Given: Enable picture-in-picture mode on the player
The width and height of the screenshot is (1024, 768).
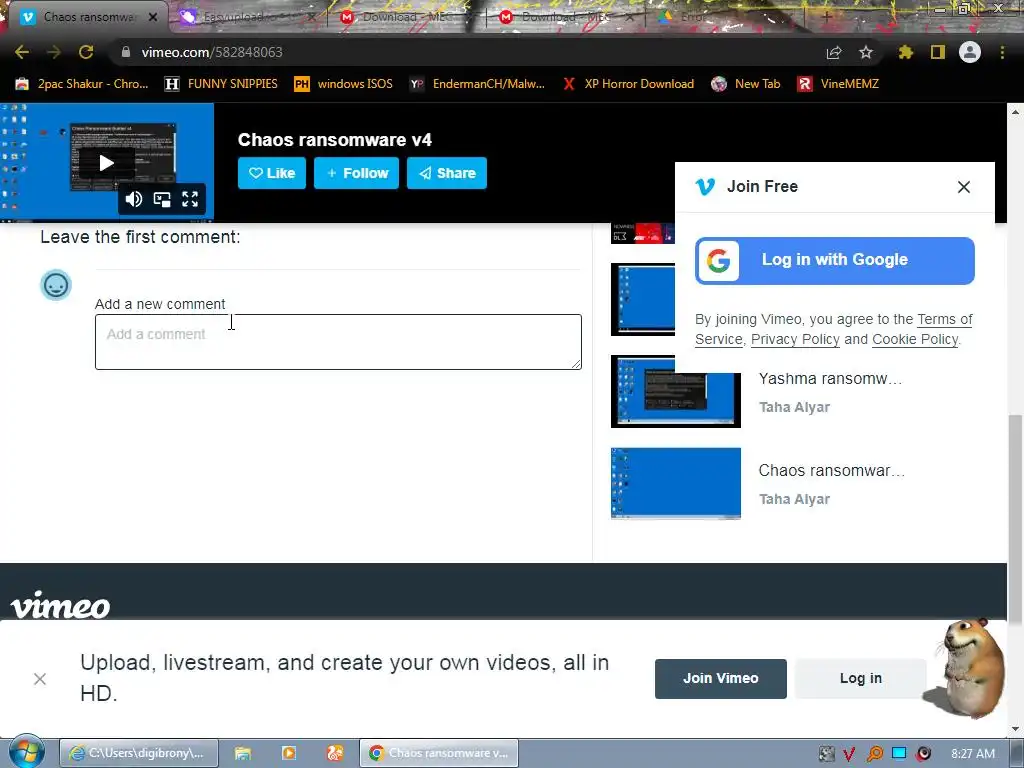Looking at the screenshot, I should [x=162, y=199].
